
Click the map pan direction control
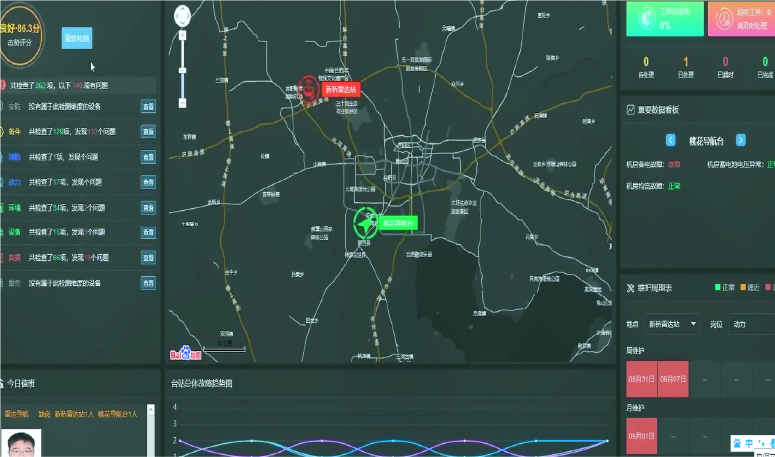[x=182, y=15]
